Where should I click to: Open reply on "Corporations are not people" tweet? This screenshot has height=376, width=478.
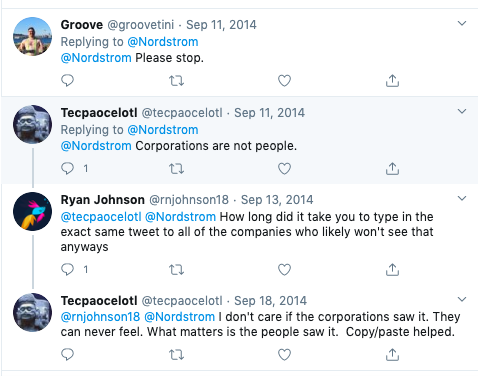pos(67,168)
